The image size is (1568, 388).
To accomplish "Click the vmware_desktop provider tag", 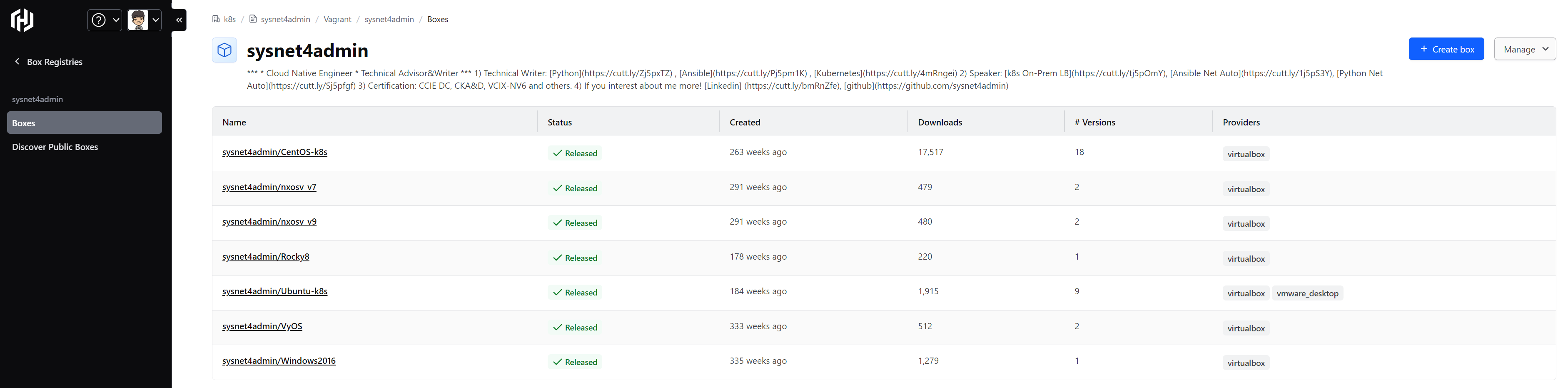I will (1307, 293).
